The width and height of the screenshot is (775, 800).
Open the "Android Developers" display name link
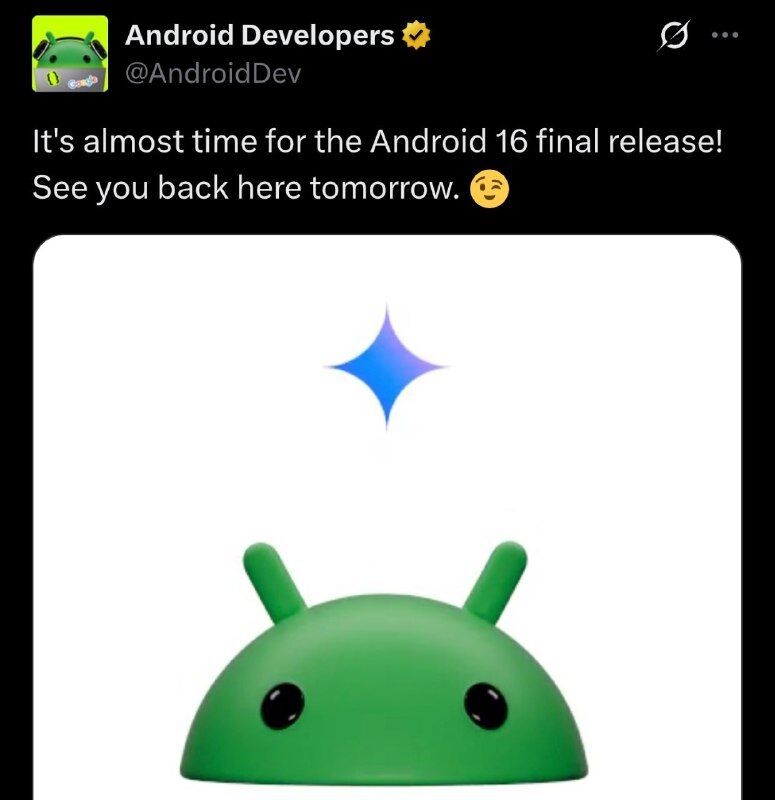point(259,35)
